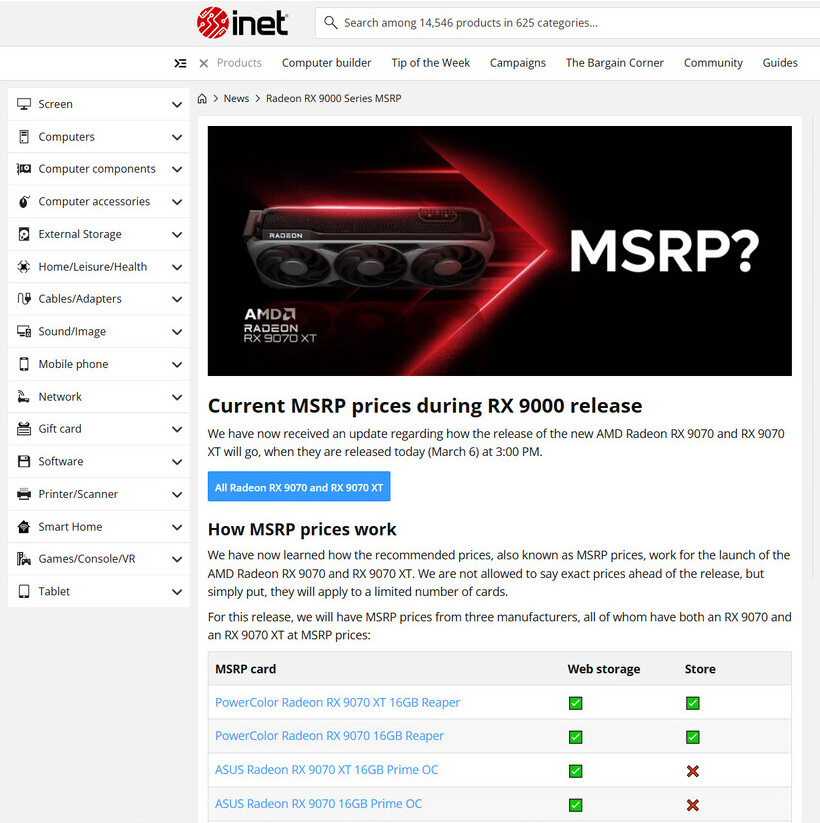Click the inet logo
This screenshot has width=820, height=823.
point(242,23)
